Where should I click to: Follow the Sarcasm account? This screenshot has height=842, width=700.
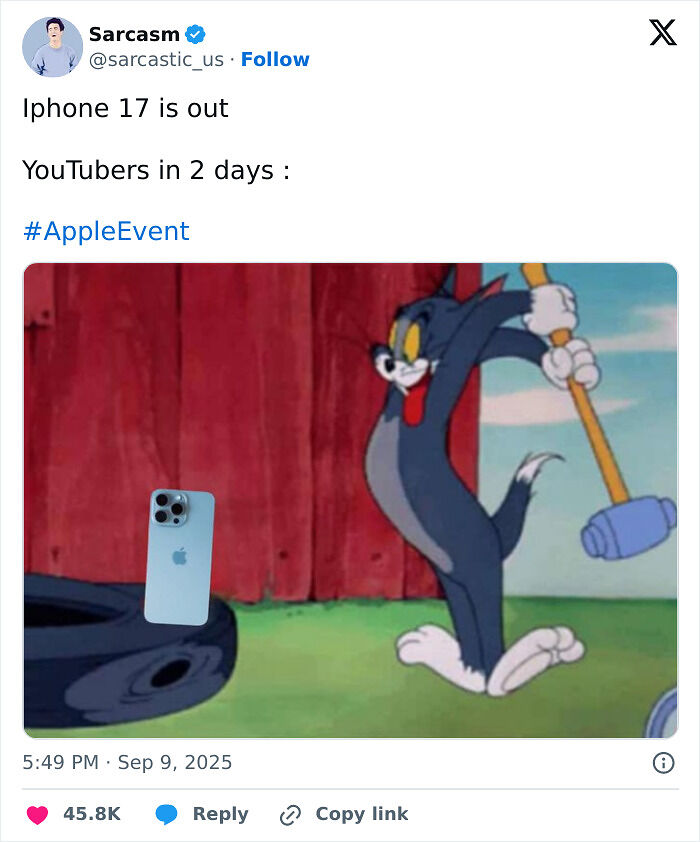pyautogui.click(x=275, y=59)
